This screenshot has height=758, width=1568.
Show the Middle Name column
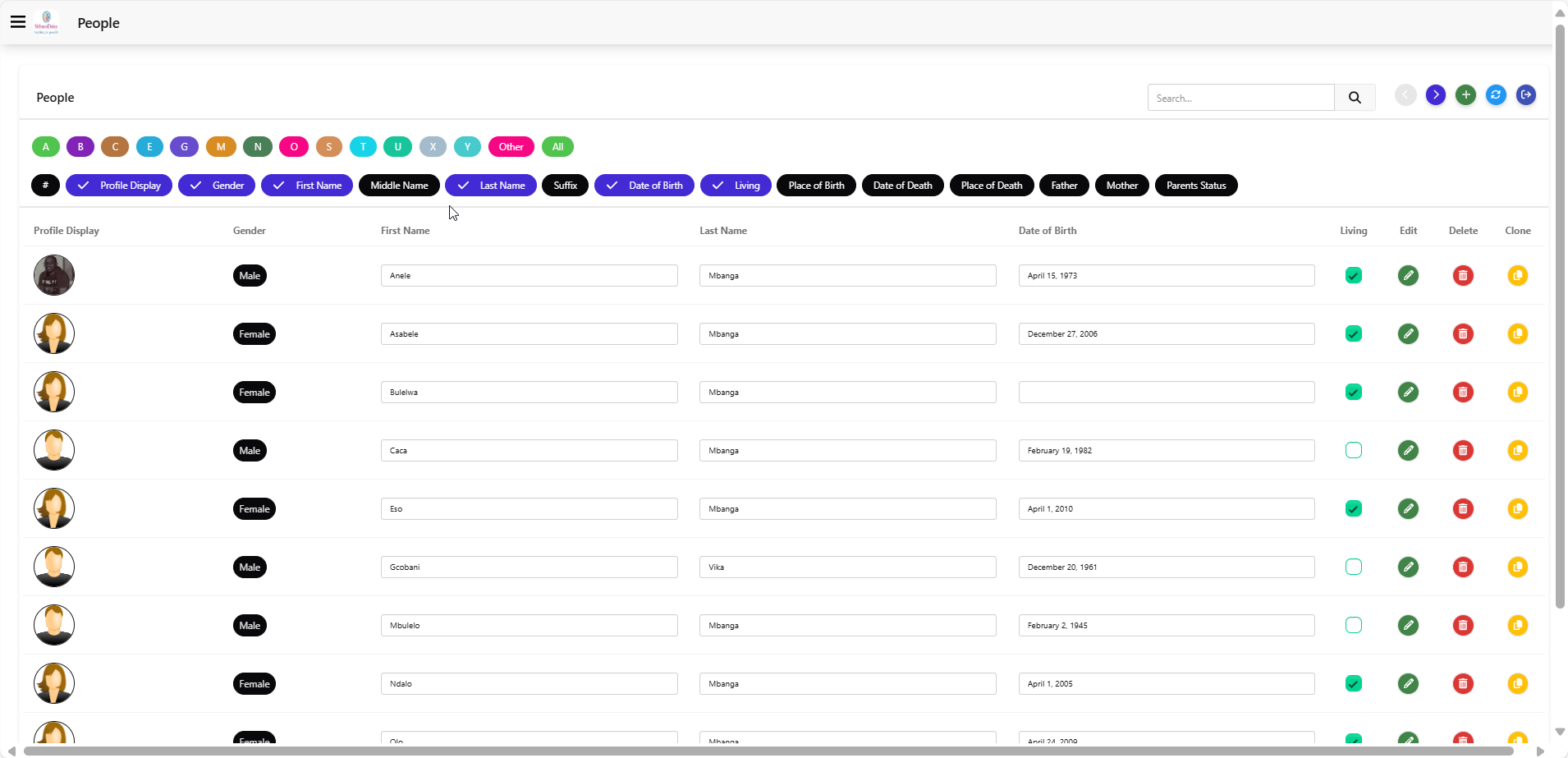point(399,186)
